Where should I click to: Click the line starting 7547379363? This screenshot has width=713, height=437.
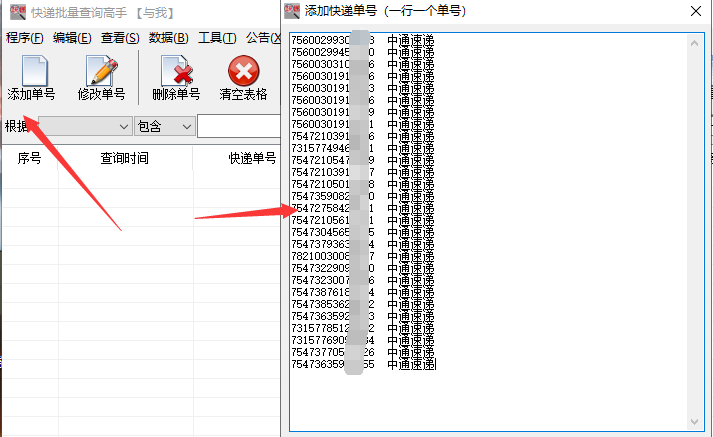pyautogui.click(x=362, y=245)
